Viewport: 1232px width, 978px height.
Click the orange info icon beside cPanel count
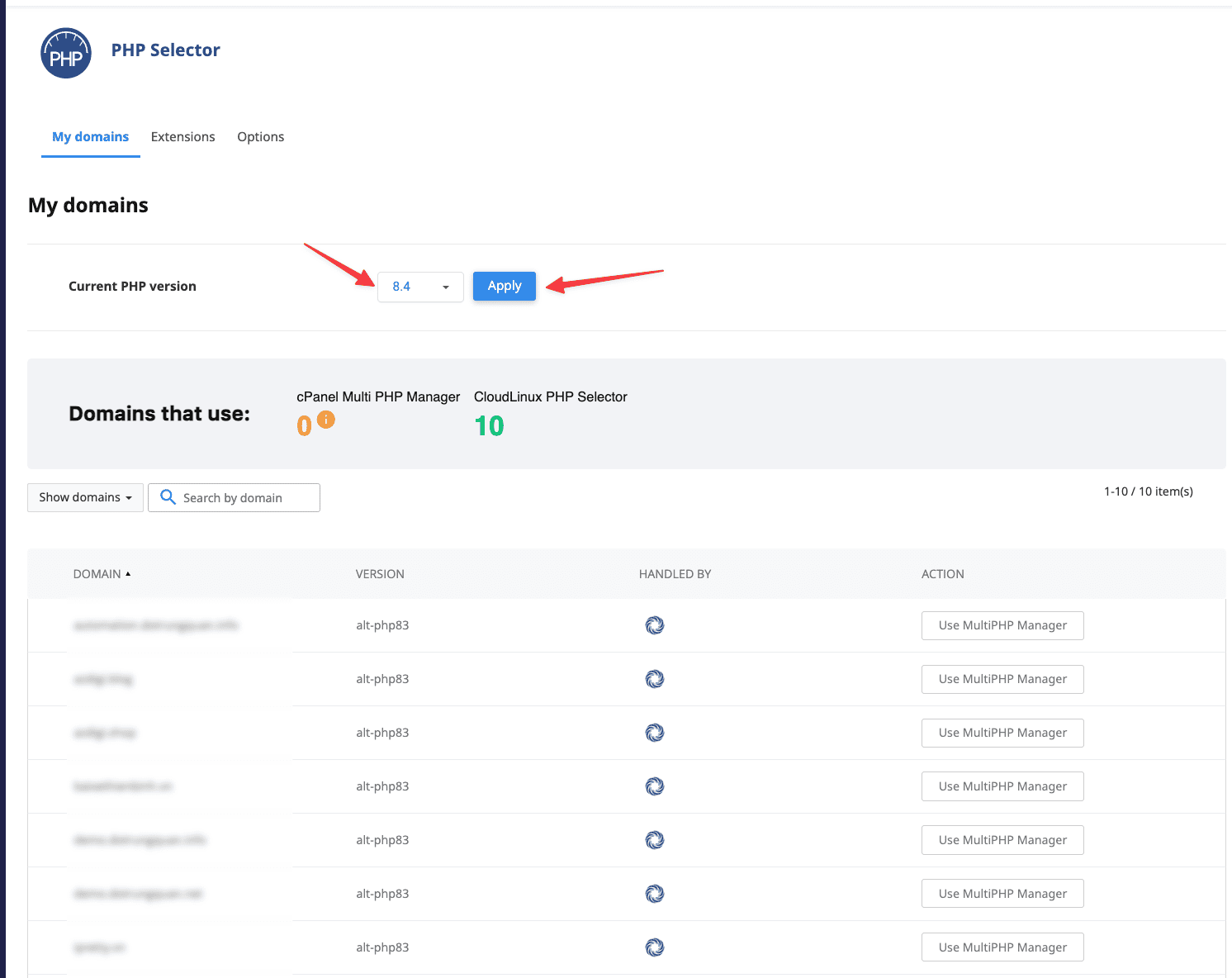click(326, 420)
